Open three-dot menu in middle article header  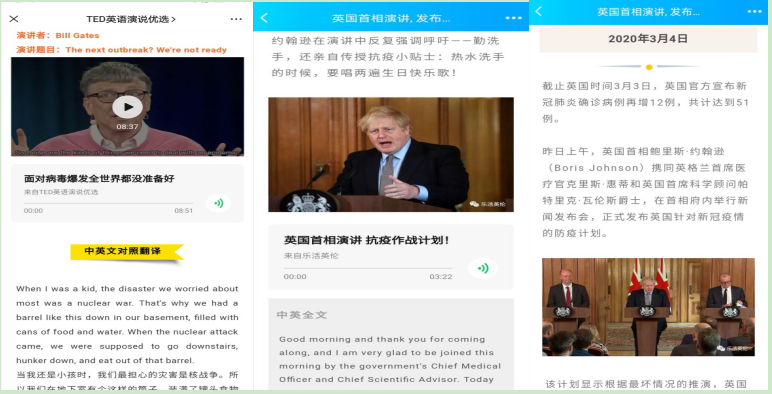click(x=514, y=18)
